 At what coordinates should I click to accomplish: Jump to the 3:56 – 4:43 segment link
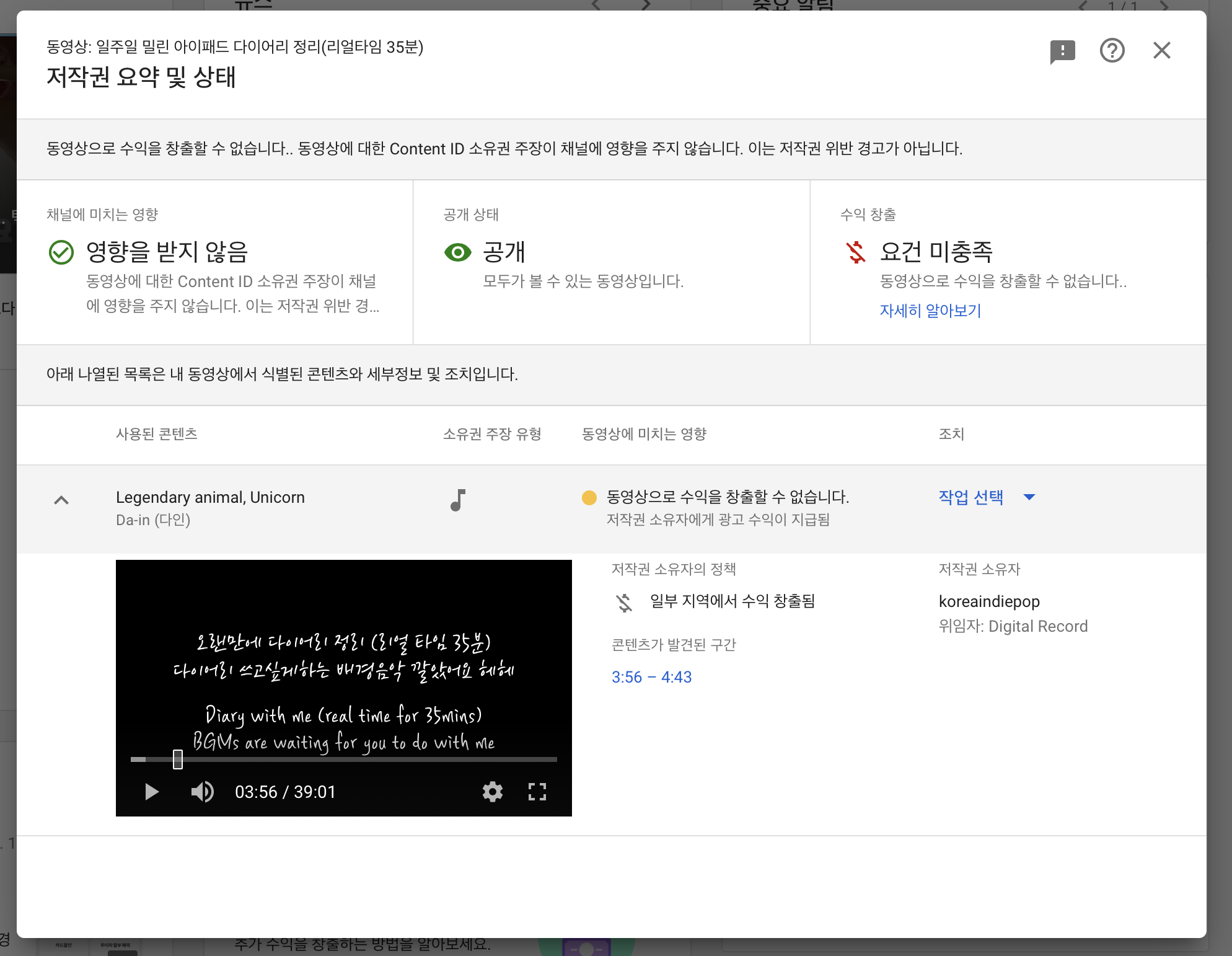click(651, 677)
